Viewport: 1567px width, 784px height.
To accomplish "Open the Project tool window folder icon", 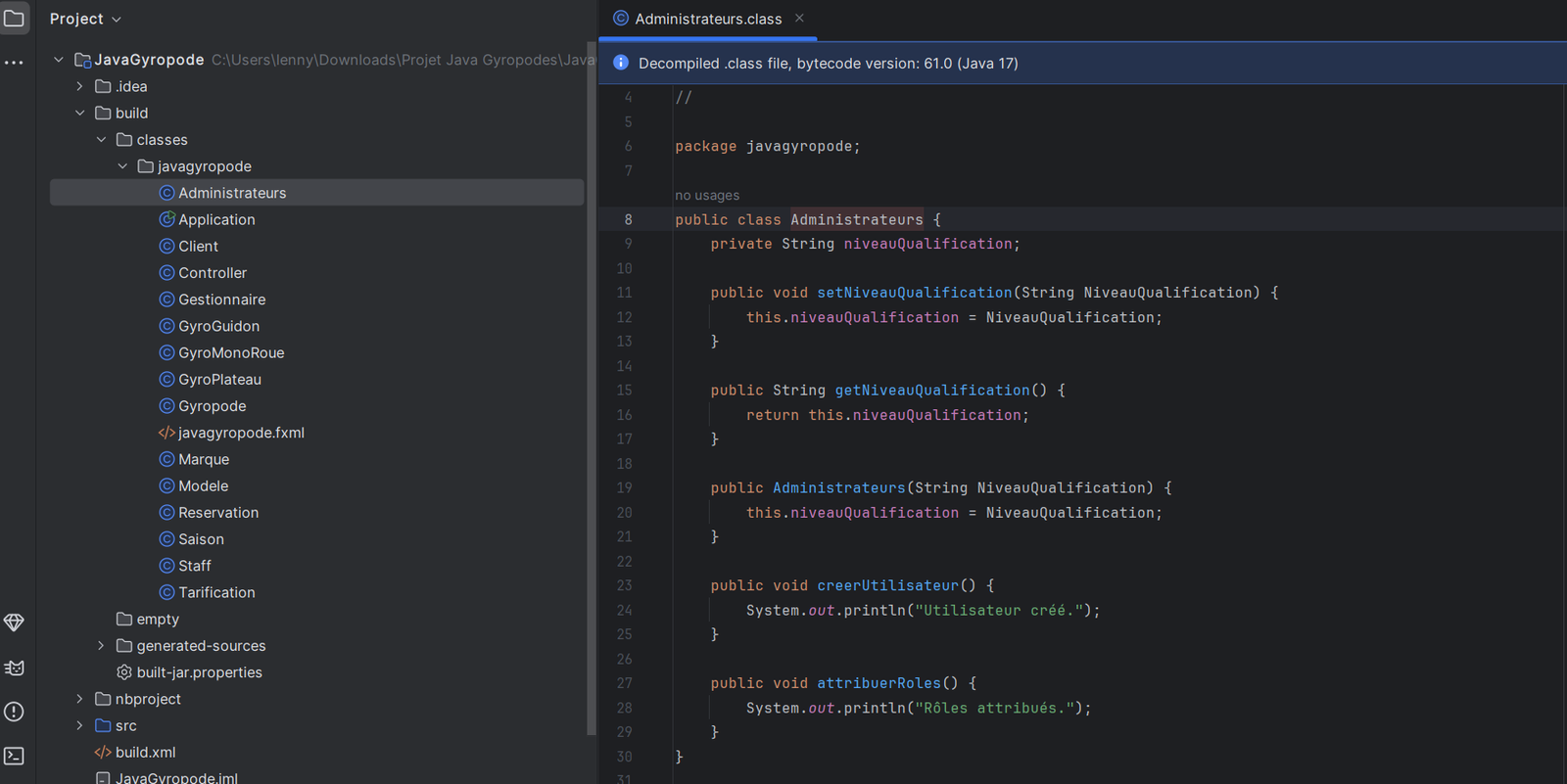I will pos(15,19).
